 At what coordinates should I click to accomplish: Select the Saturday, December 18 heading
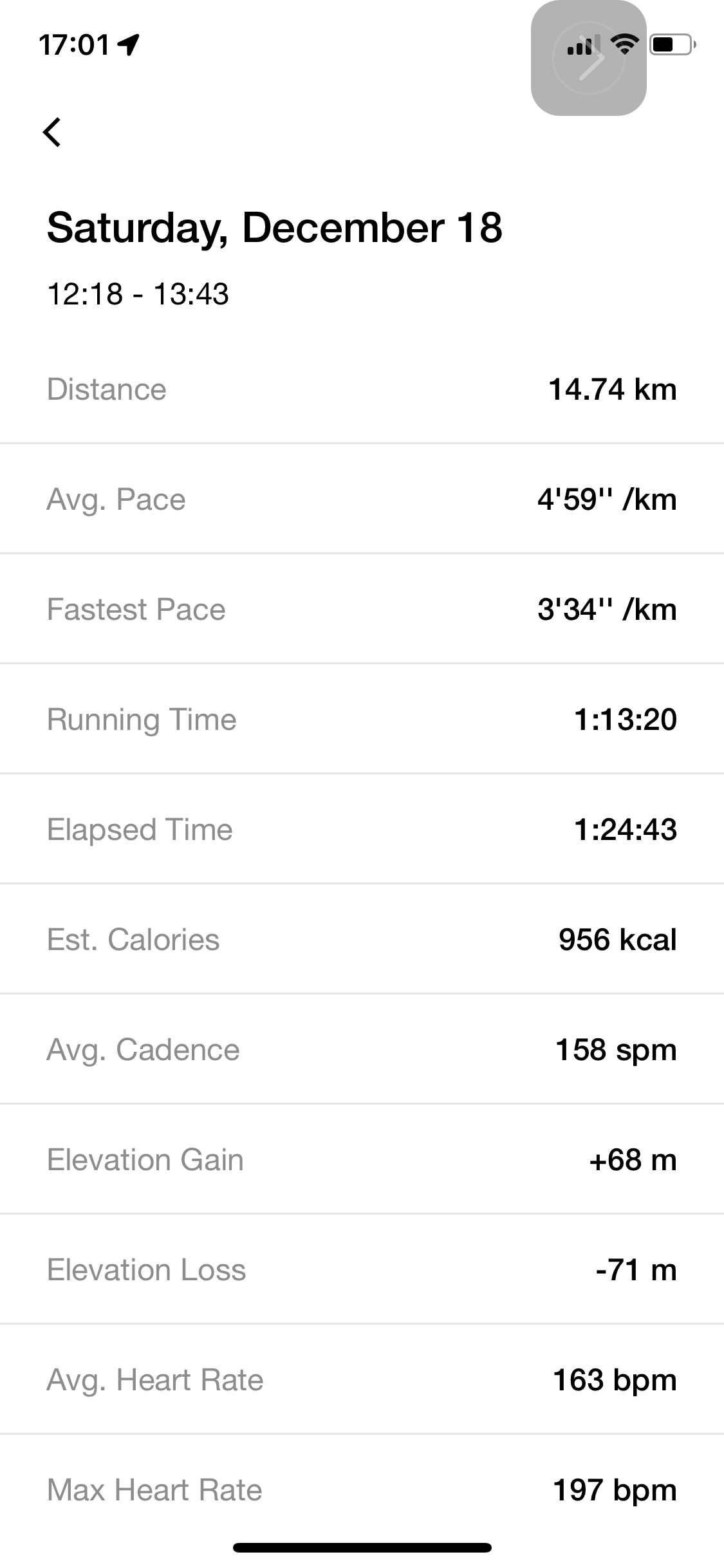274,228
